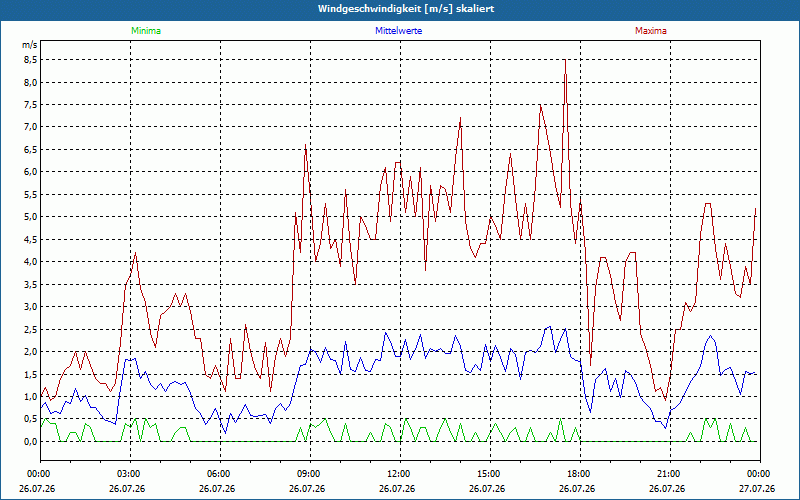Click the 0,5 y-axis value
The image size is (800, 500).
click(x=31, y=419)
